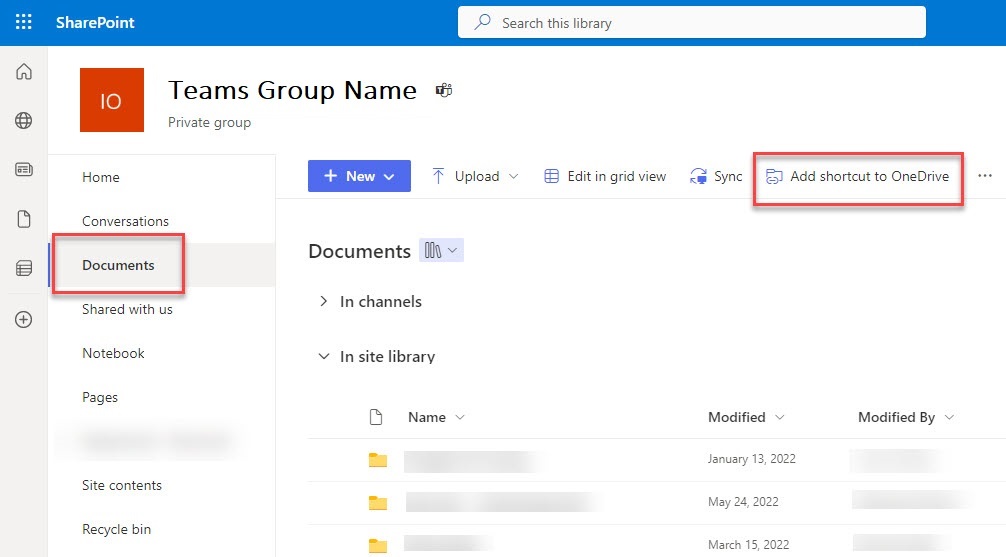The height and width of the screenshot is (557, 1006).
Task: Open My lists icon in app bar
Action: (24, 268)
